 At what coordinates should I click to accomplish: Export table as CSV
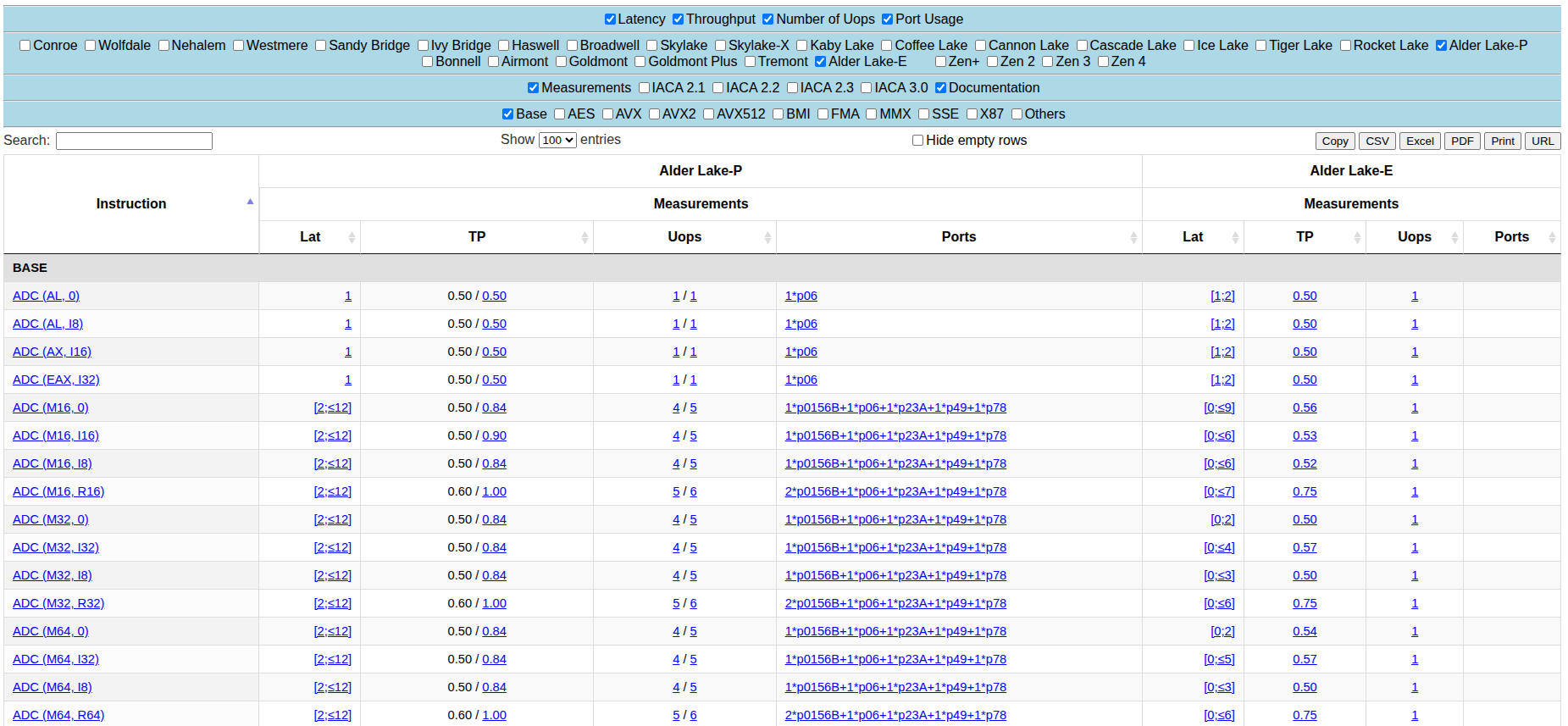1377,141
